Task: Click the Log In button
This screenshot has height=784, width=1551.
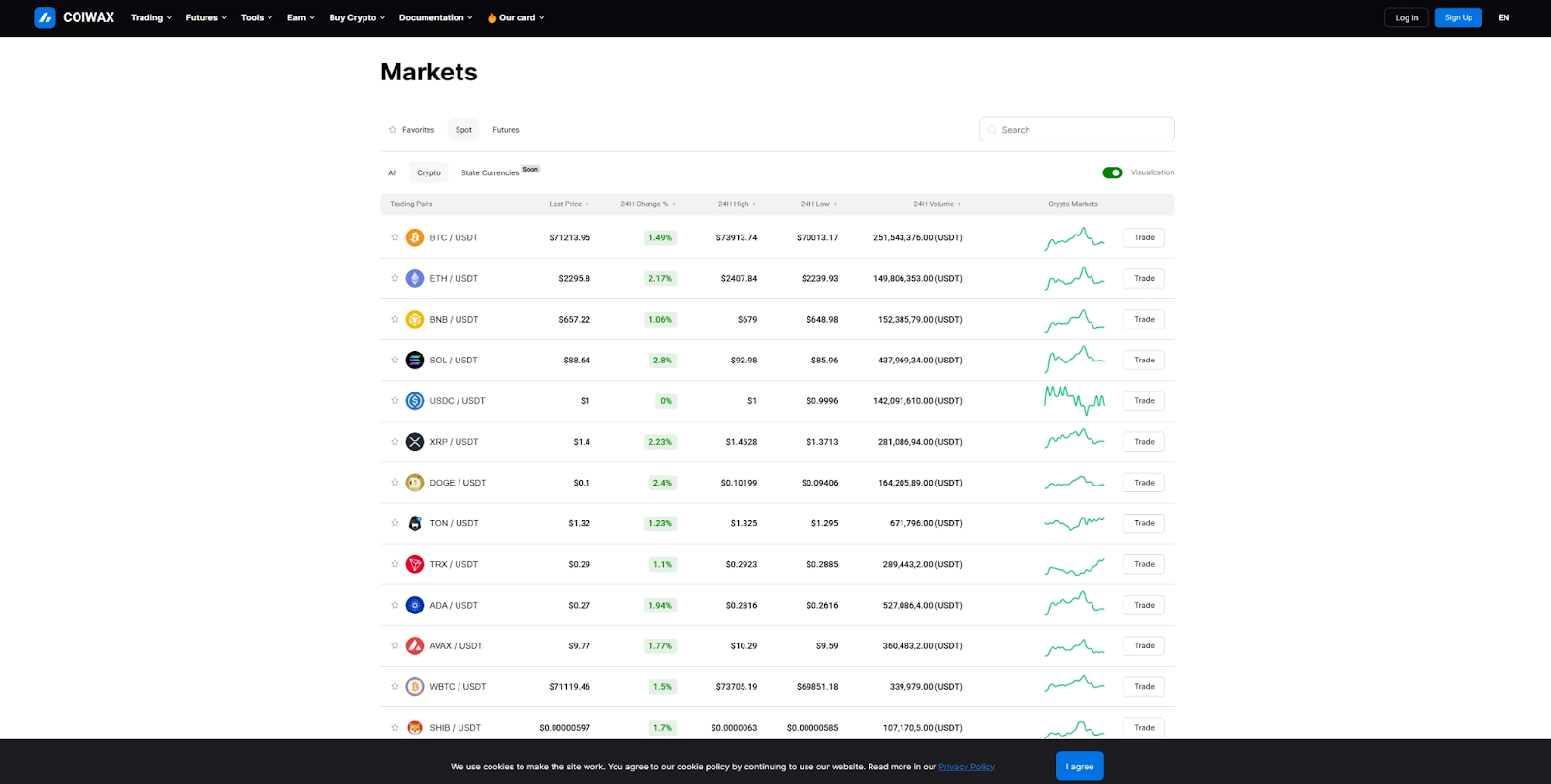Action: [1407, 17]
